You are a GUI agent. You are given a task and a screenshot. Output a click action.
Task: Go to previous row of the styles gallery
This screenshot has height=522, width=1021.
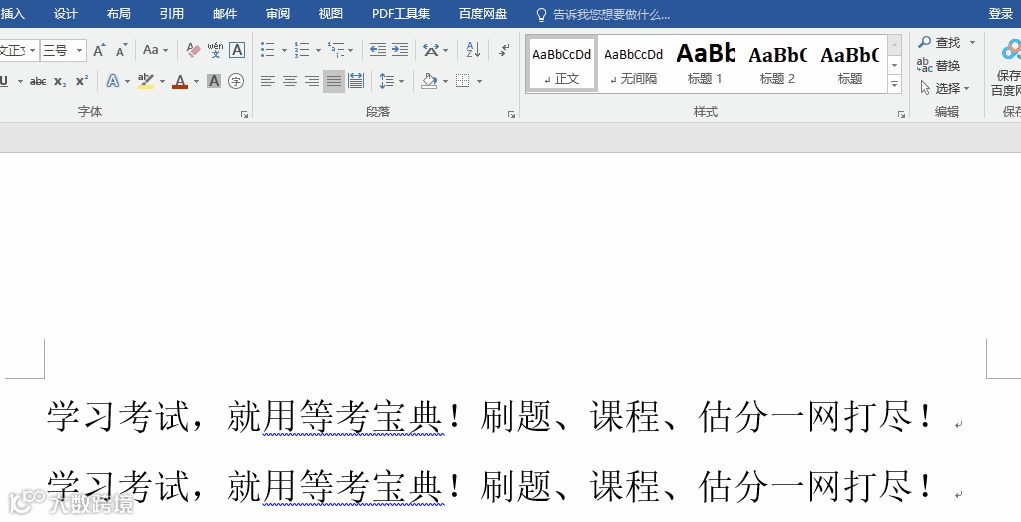point(895,45)
